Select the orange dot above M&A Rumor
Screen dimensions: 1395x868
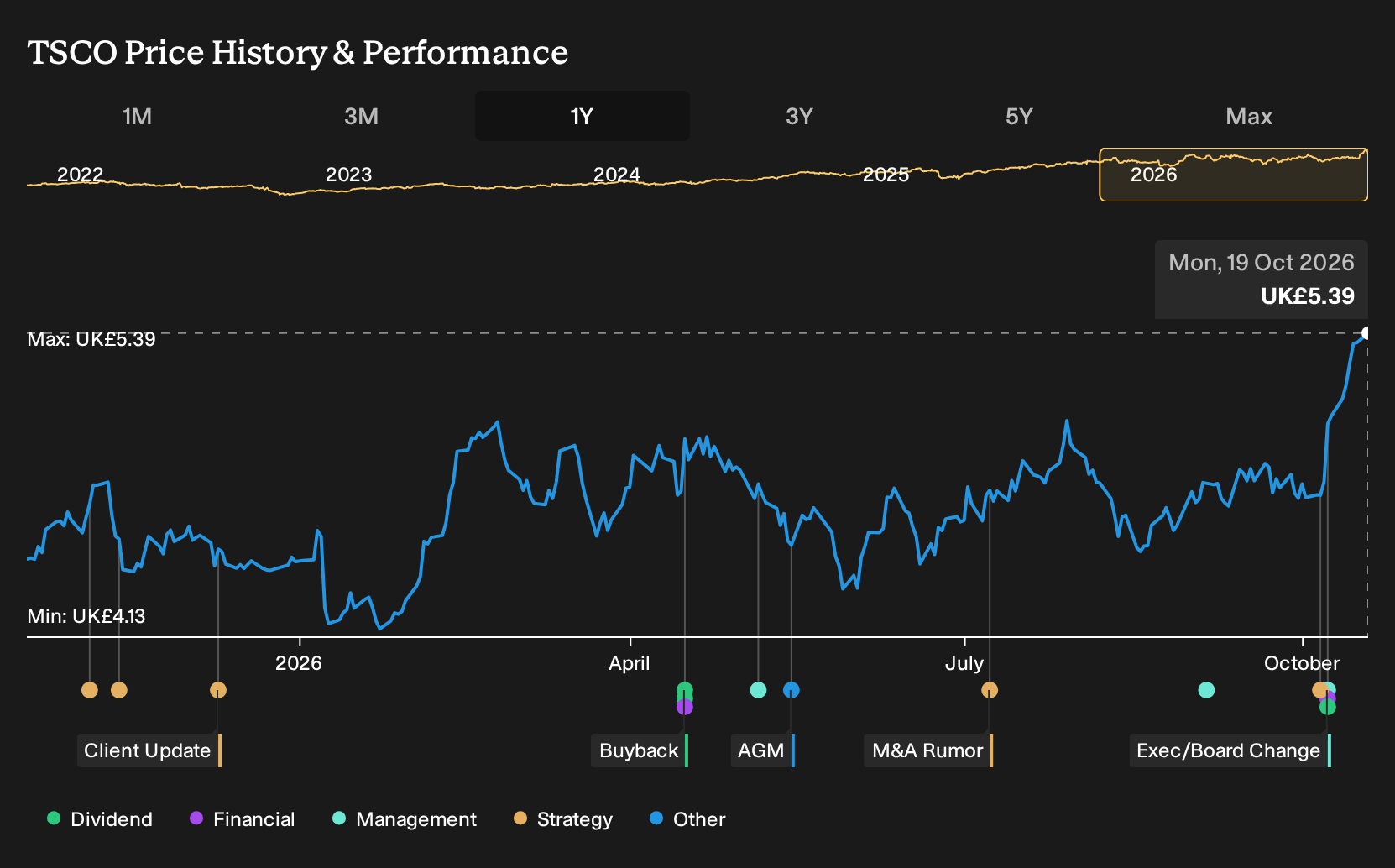990,690
